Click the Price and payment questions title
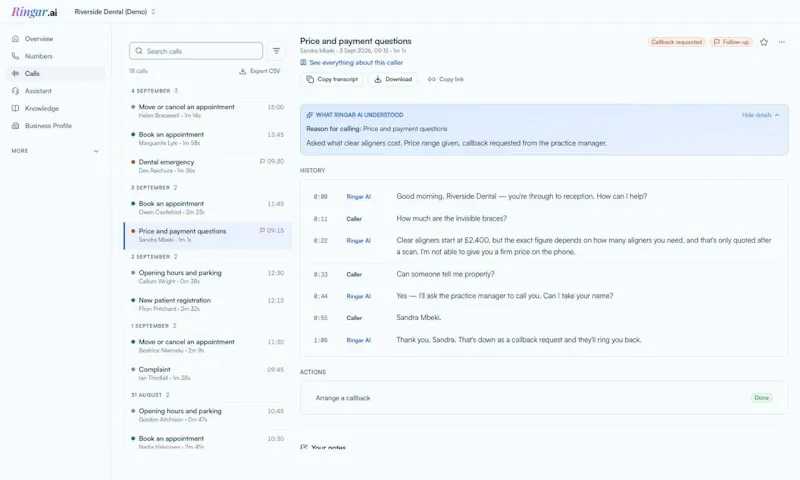The height and width of the screenshot is (480, 800). pyautogui.click(x=356, y=41)
